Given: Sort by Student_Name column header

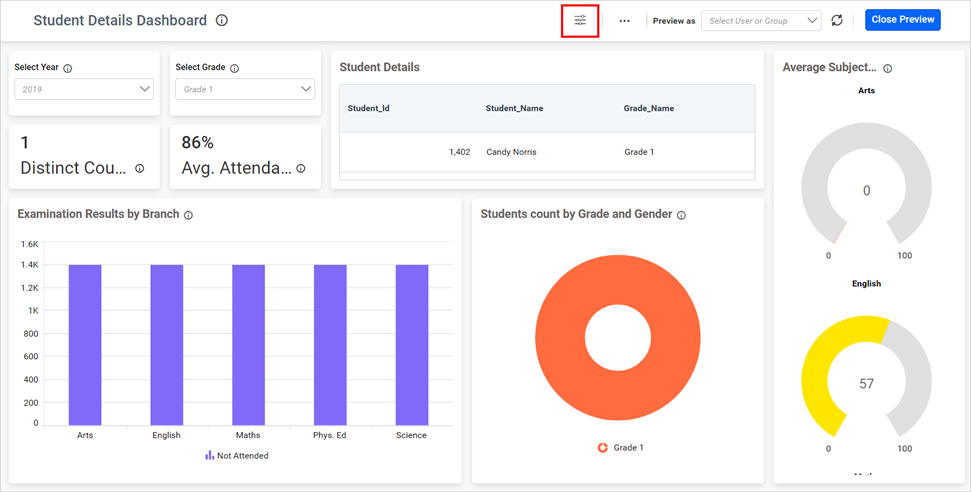Looking at the screenshot, I should (x=514, y=108).
